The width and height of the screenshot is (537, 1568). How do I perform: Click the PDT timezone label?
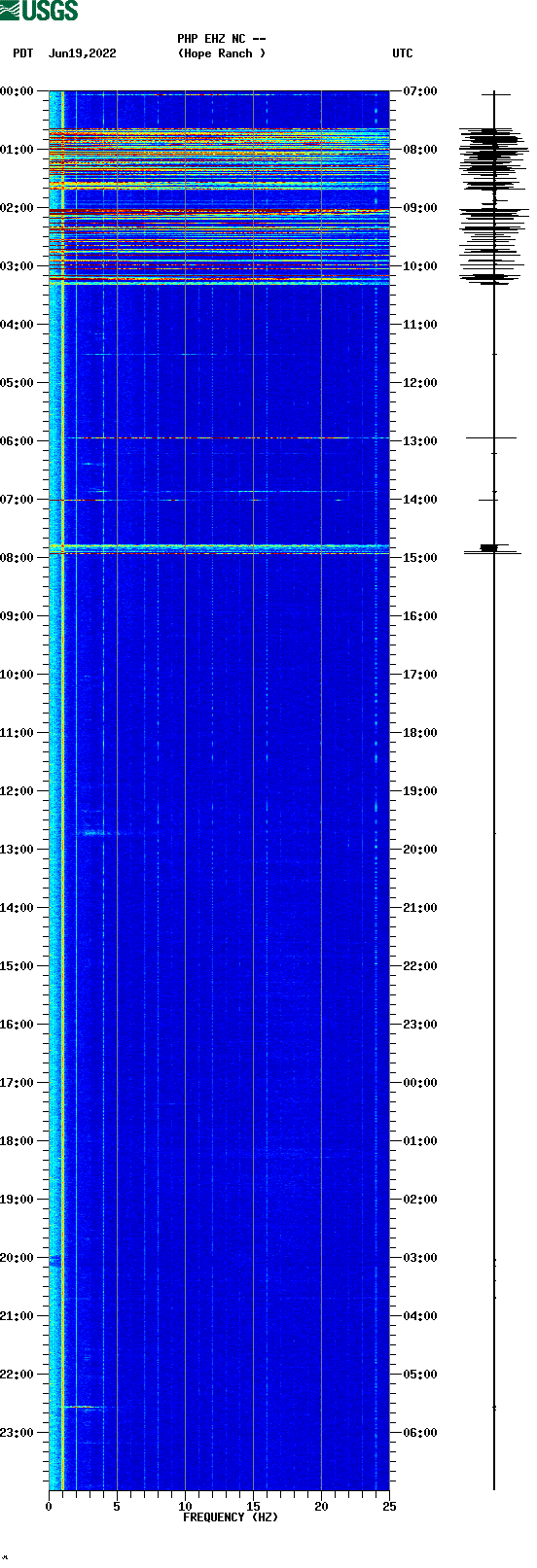22,53
